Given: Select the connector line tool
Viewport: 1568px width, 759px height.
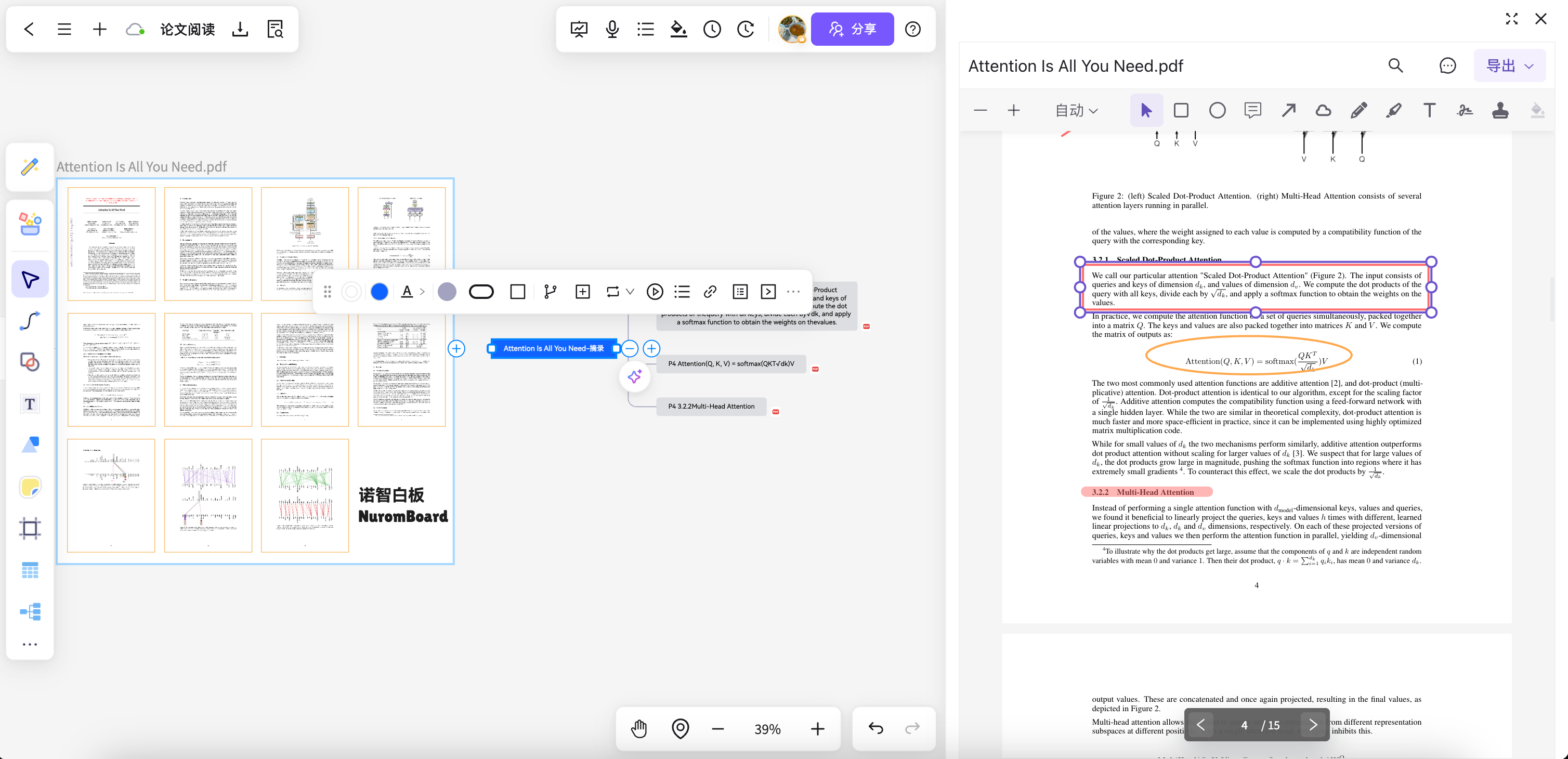Looking at the screenshot, I should tap(30, 321).
